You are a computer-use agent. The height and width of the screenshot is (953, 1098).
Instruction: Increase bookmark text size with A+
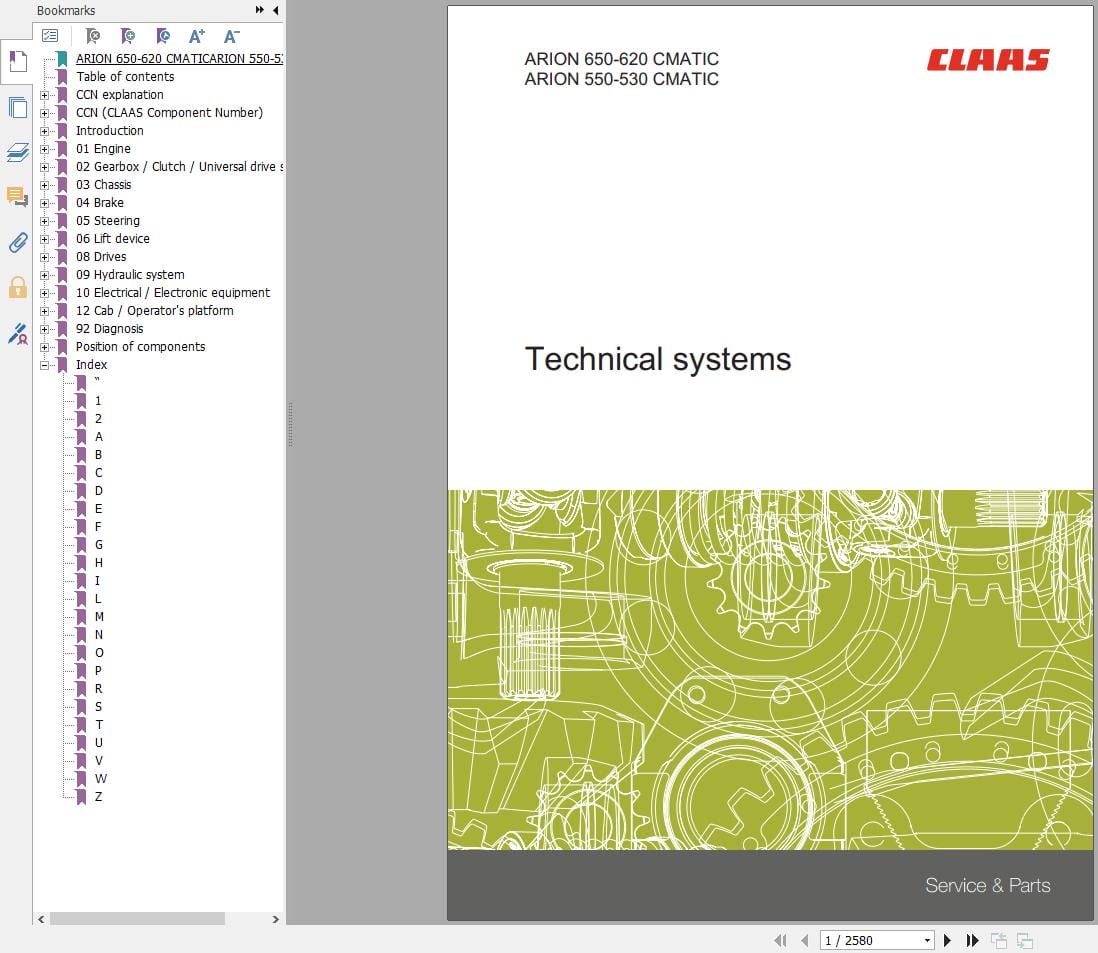[x=197, y=36]
